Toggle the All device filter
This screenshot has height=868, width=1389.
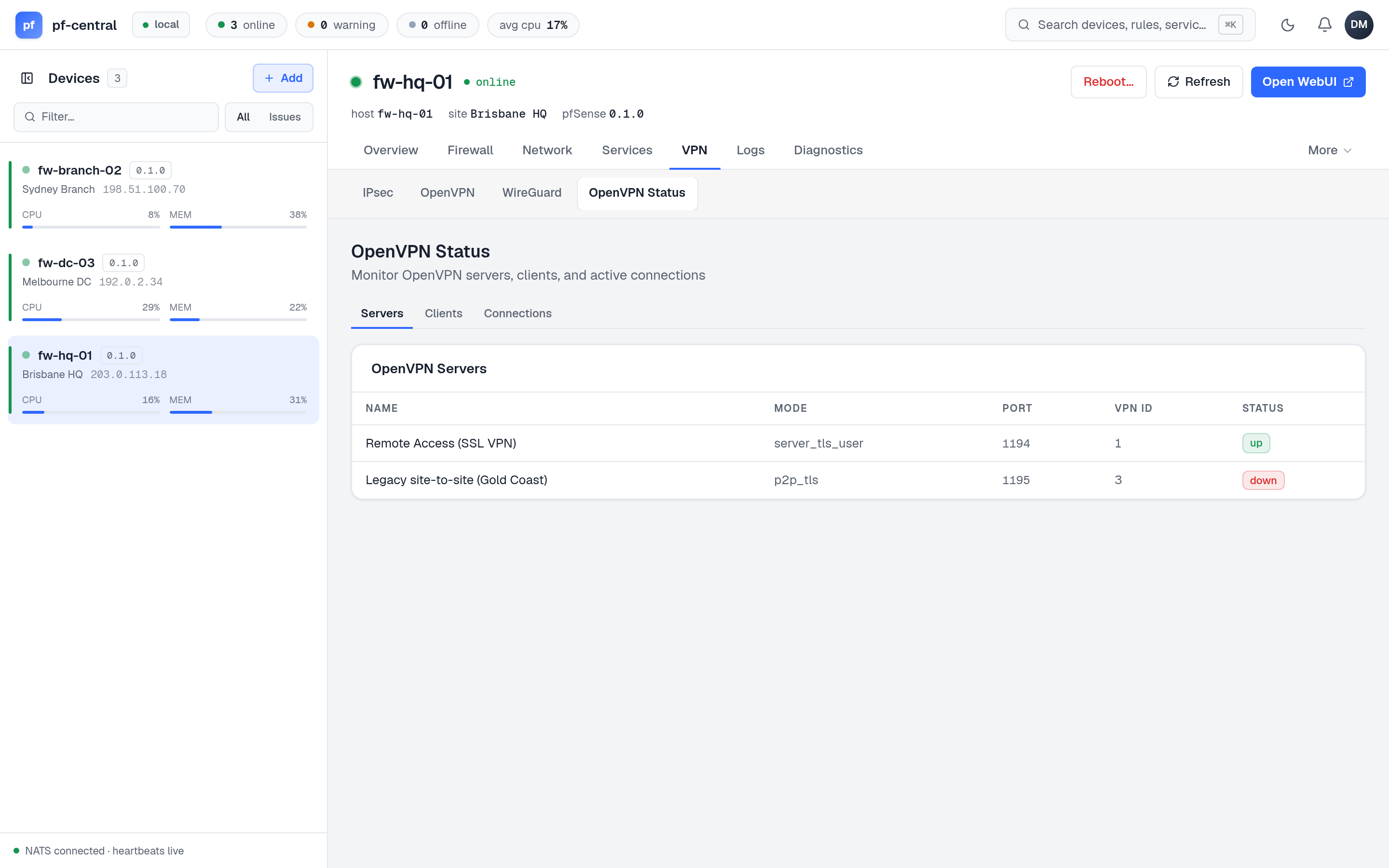(244, 117)
